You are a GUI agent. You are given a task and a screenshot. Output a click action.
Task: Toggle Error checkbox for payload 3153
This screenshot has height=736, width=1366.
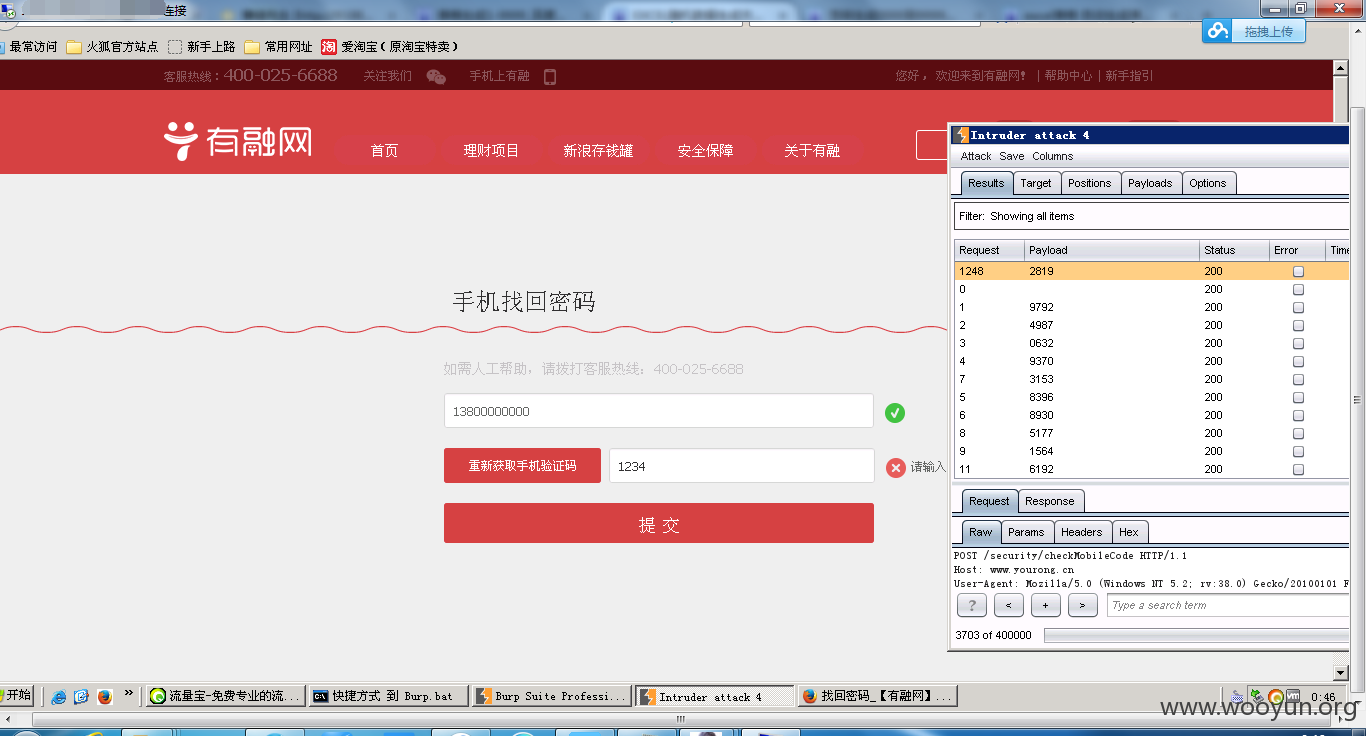pyautogui.click(x=1298, y=379)
